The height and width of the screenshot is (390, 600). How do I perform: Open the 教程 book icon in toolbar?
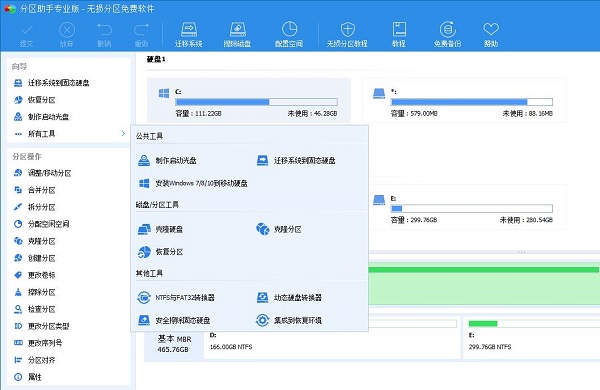(399, 35)
